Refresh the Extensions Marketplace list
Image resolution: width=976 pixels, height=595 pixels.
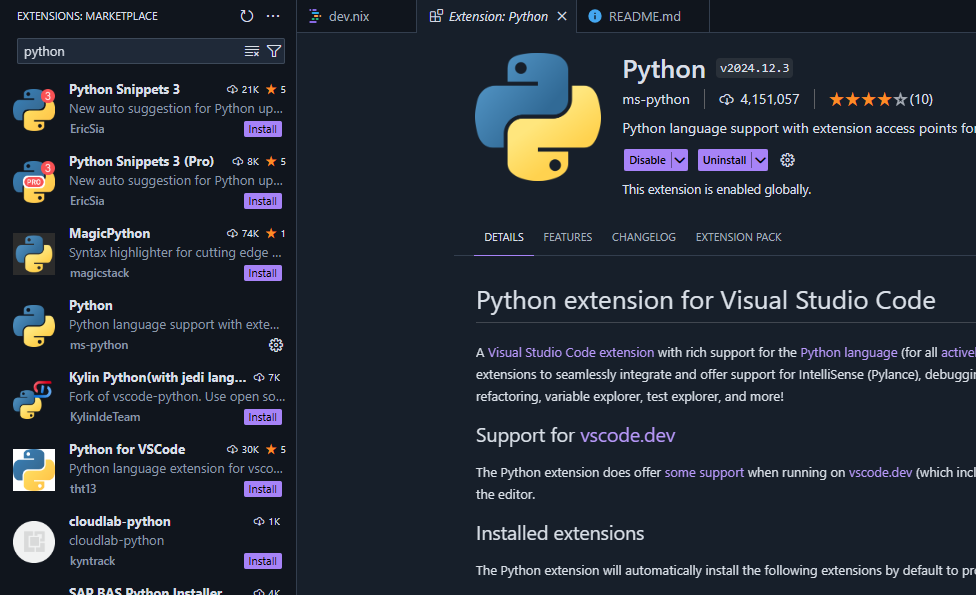coord(247,16)
